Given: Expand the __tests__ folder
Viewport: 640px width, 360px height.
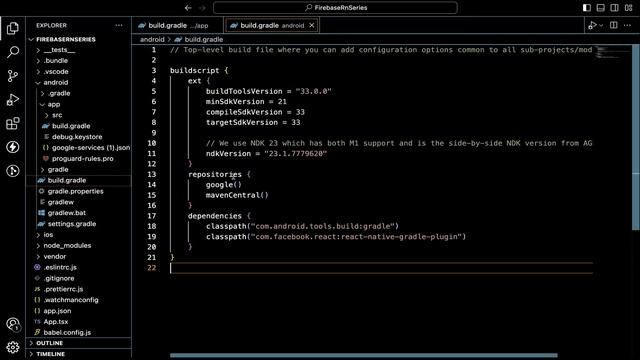Looking at the screenshot, I should [x=78, y=50].
